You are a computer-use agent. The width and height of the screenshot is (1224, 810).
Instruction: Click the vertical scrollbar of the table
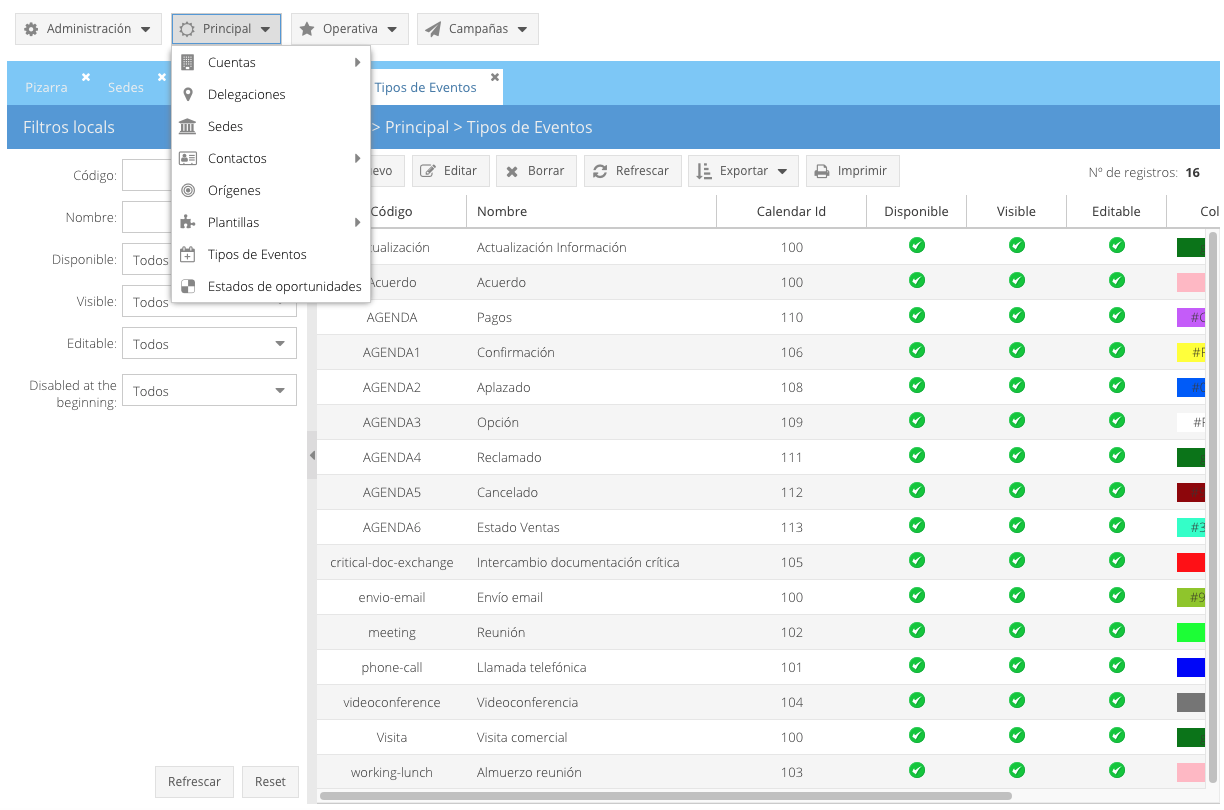1212,505
